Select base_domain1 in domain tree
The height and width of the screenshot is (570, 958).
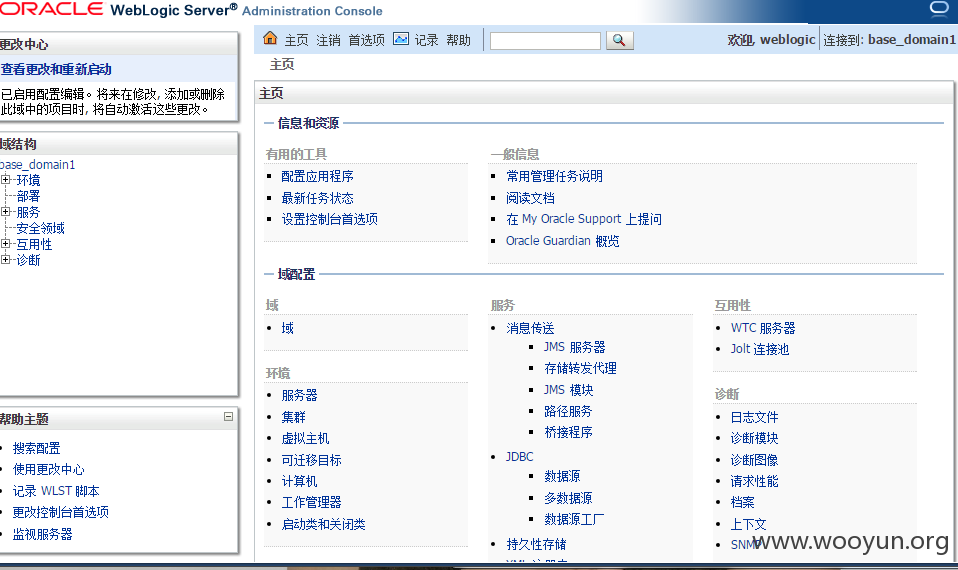pos(37,164)
